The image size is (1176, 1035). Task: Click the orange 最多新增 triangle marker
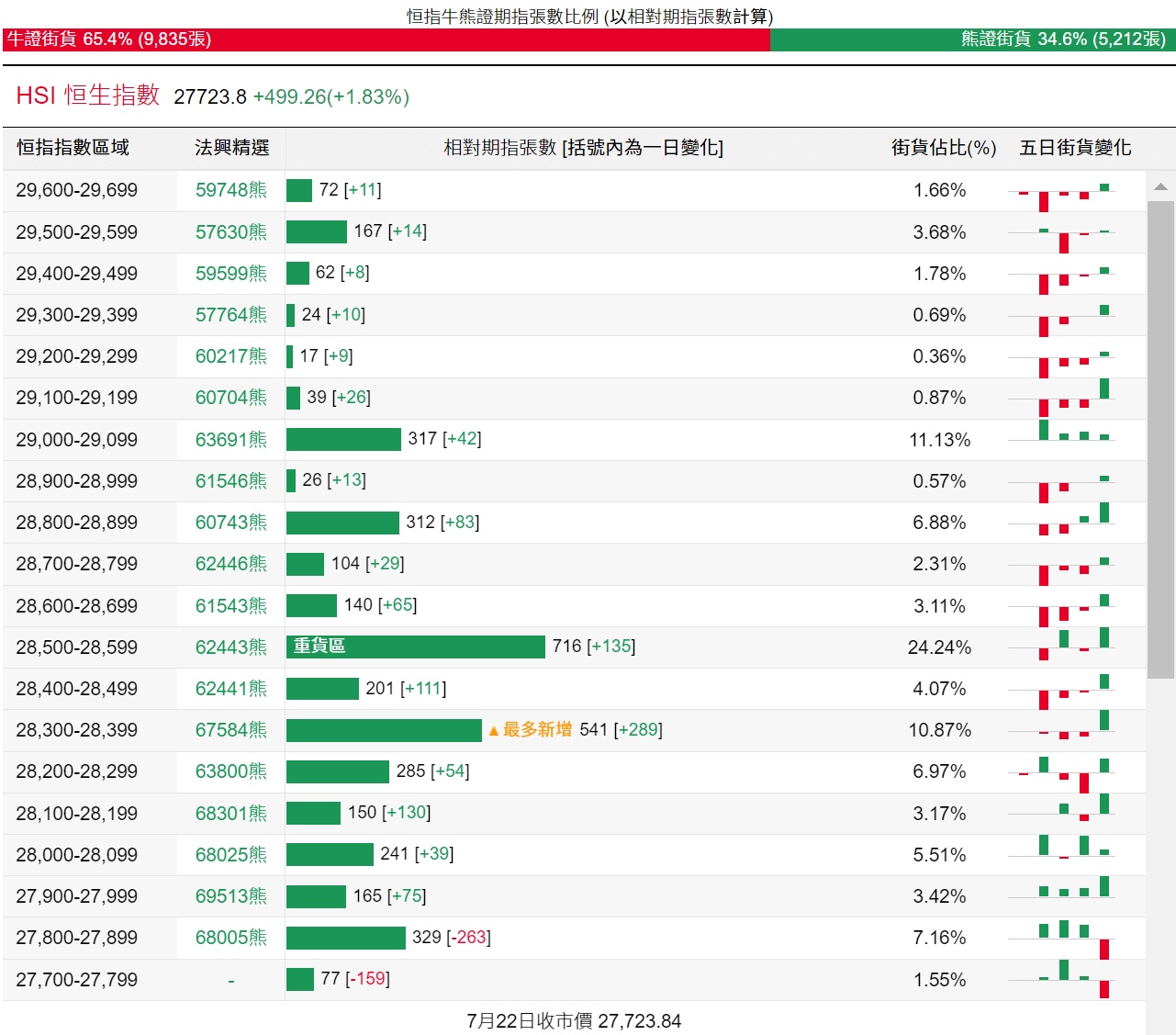pos(494,731)
